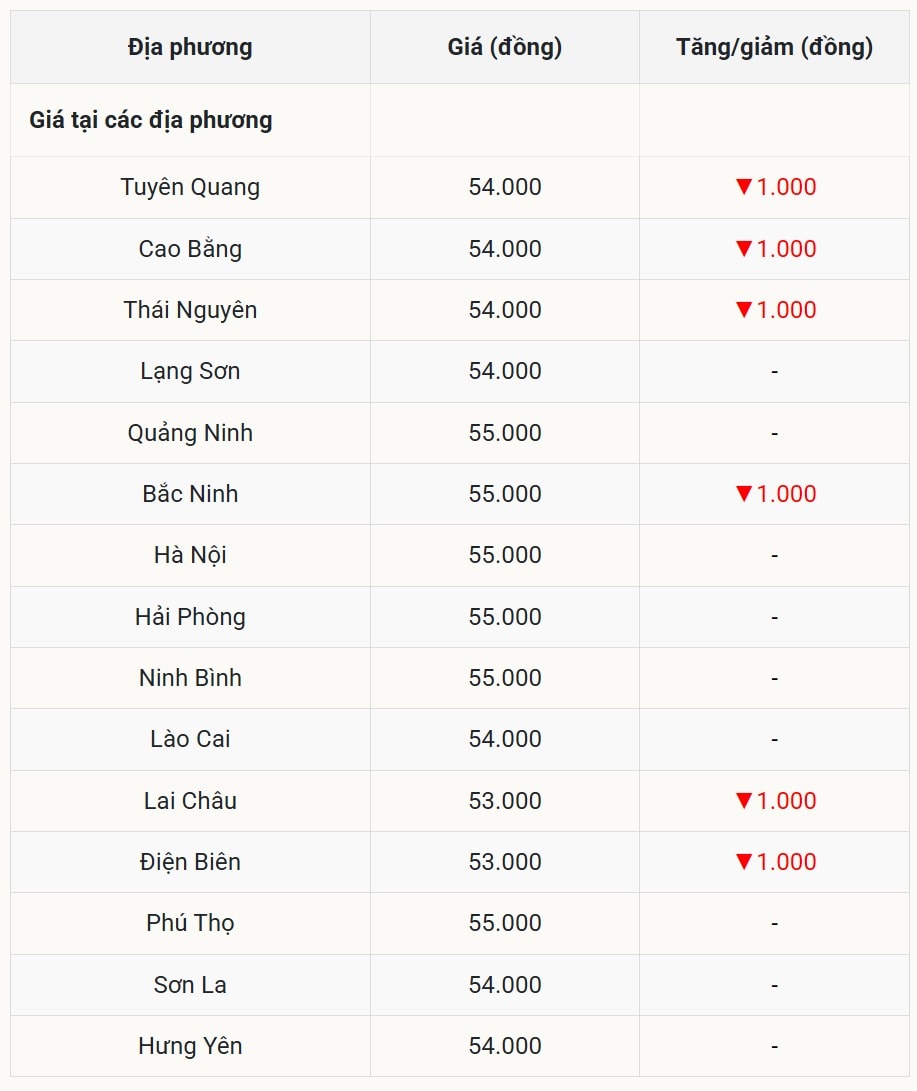Viewport: 917px width, 1091px height.
Task: Select the Phú Thọ province name
Action: pos(190,923)
